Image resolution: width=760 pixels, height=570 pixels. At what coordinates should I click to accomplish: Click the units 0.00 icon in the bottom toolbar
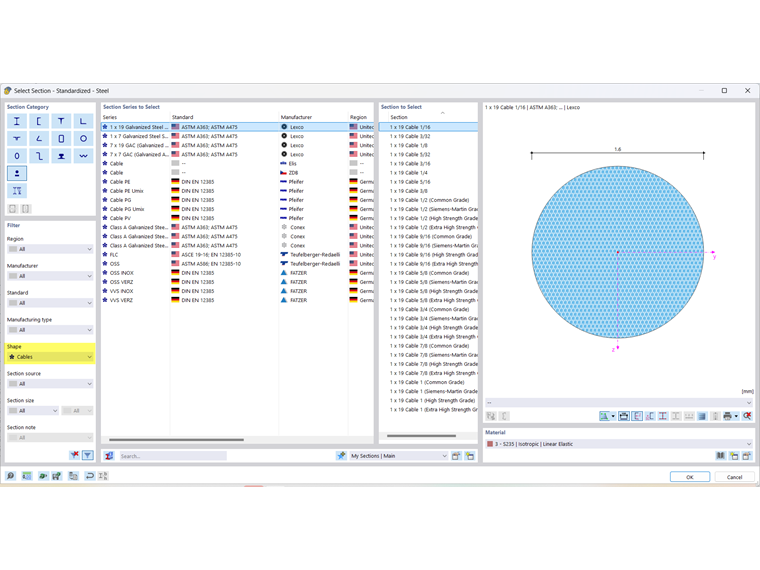click(x=27, y=476)
